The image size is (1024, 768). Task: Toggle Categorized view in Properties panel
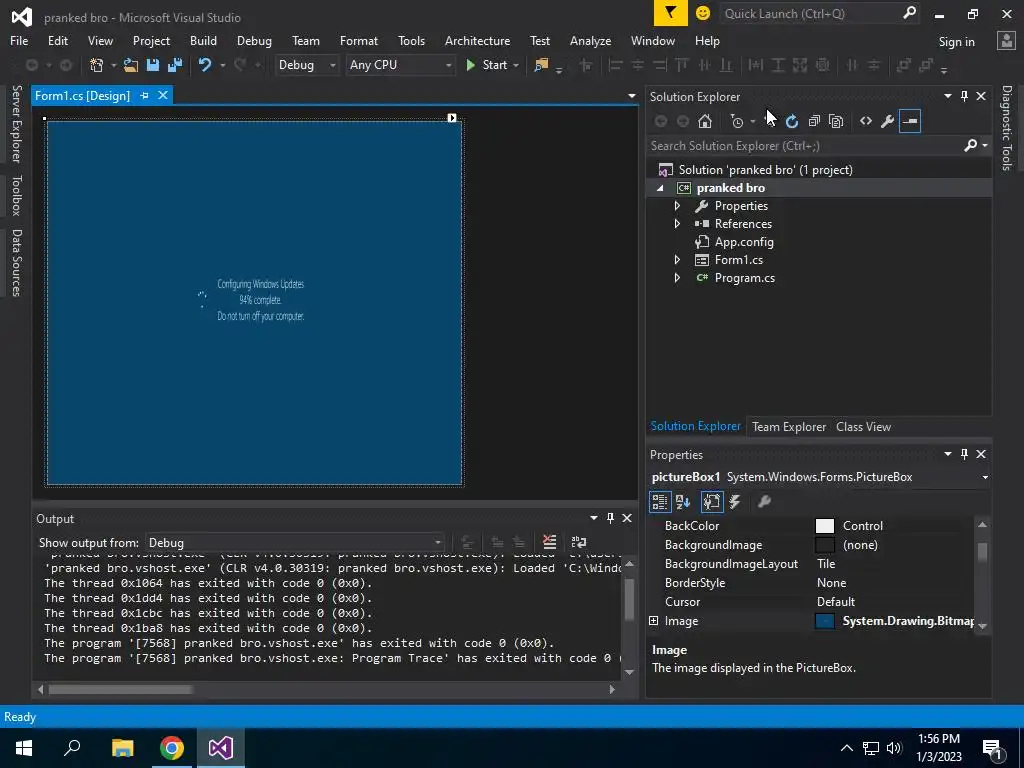[660, 502]
